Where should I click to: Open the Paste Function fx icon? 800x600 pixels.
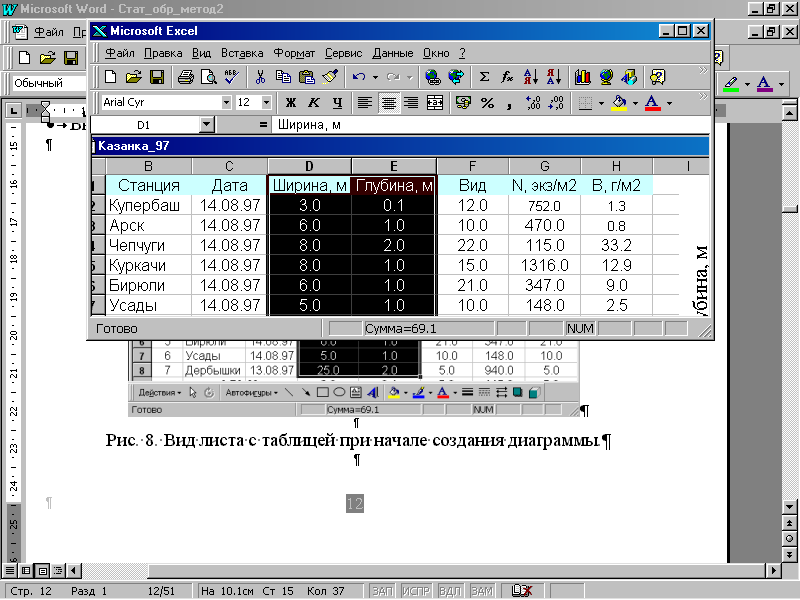pos(507,77)
